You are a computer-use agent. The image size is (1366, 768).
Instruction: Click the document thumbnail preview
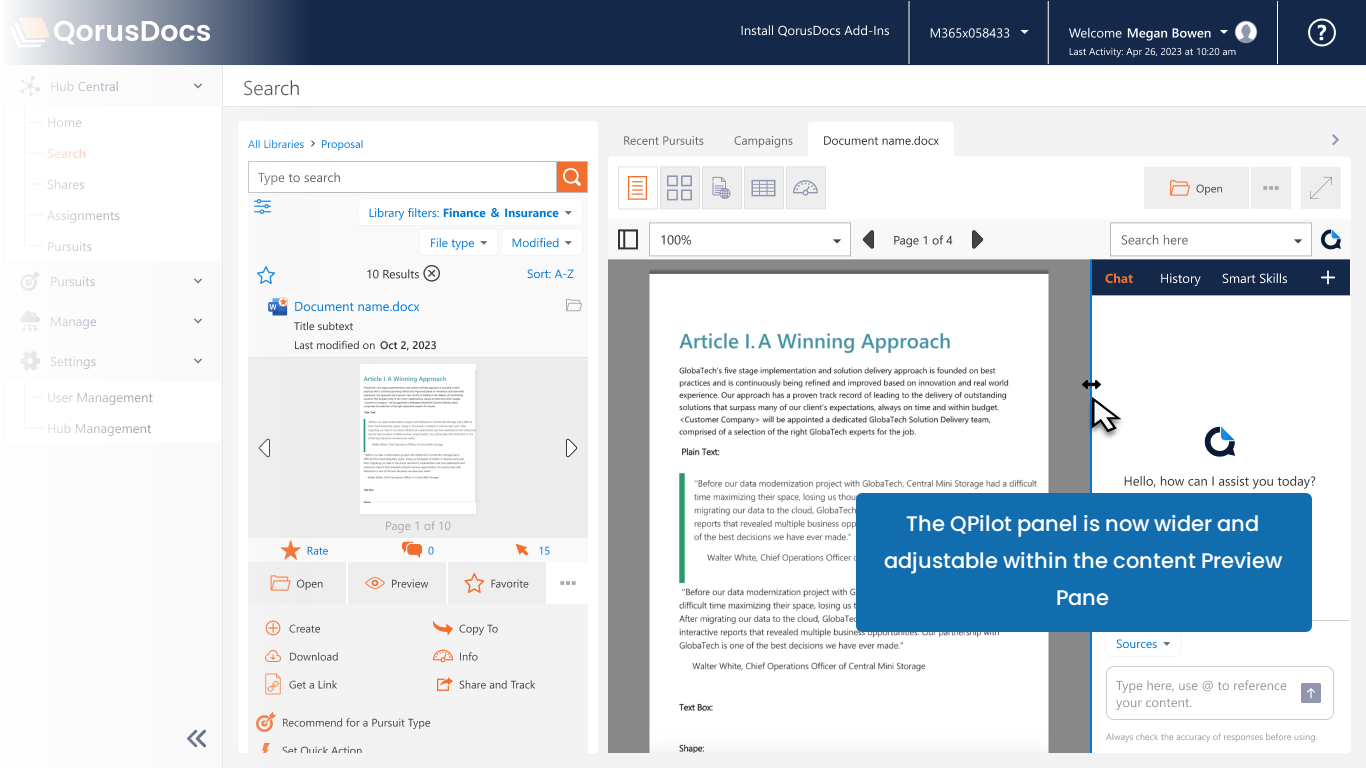[x=418, y=440]
